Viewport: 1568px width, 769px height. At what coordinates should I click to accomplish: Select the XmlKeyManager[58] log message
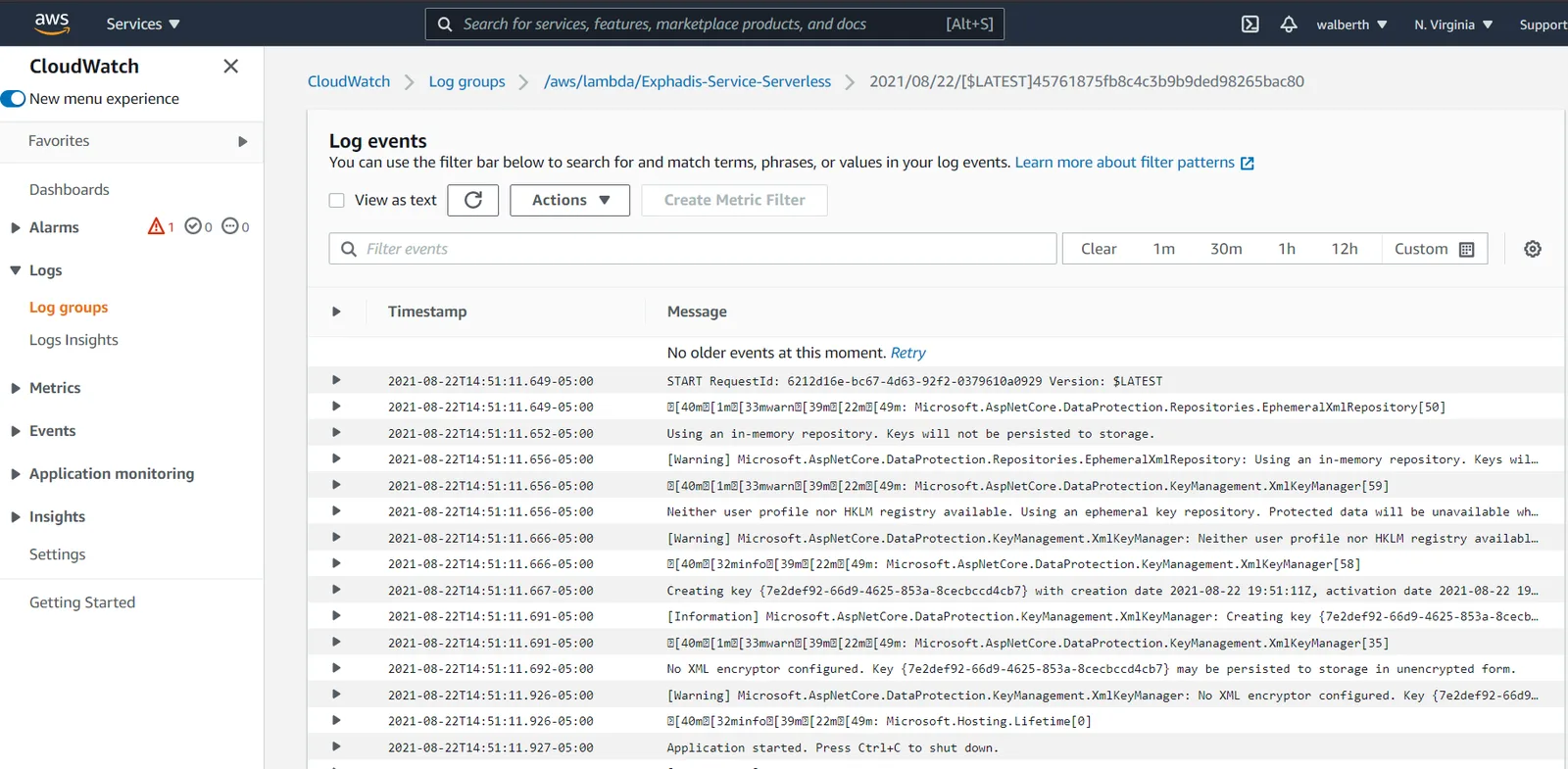click(x=1013, y=563)
